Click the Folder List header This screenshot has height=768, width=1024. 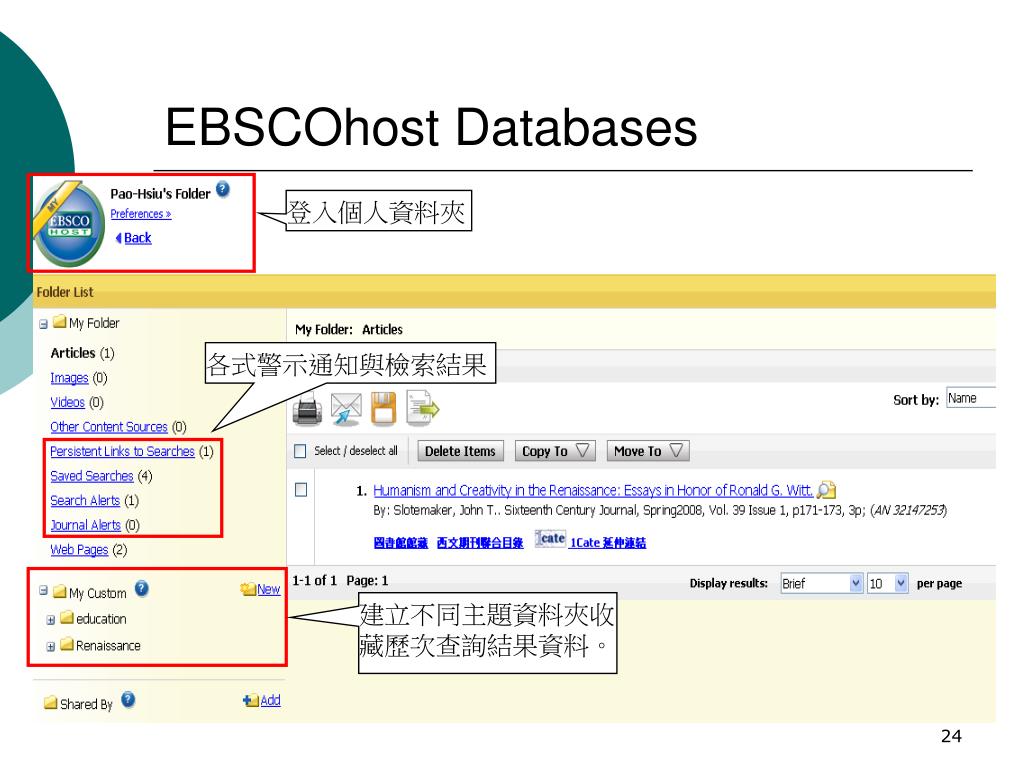(x=65, y=292)
